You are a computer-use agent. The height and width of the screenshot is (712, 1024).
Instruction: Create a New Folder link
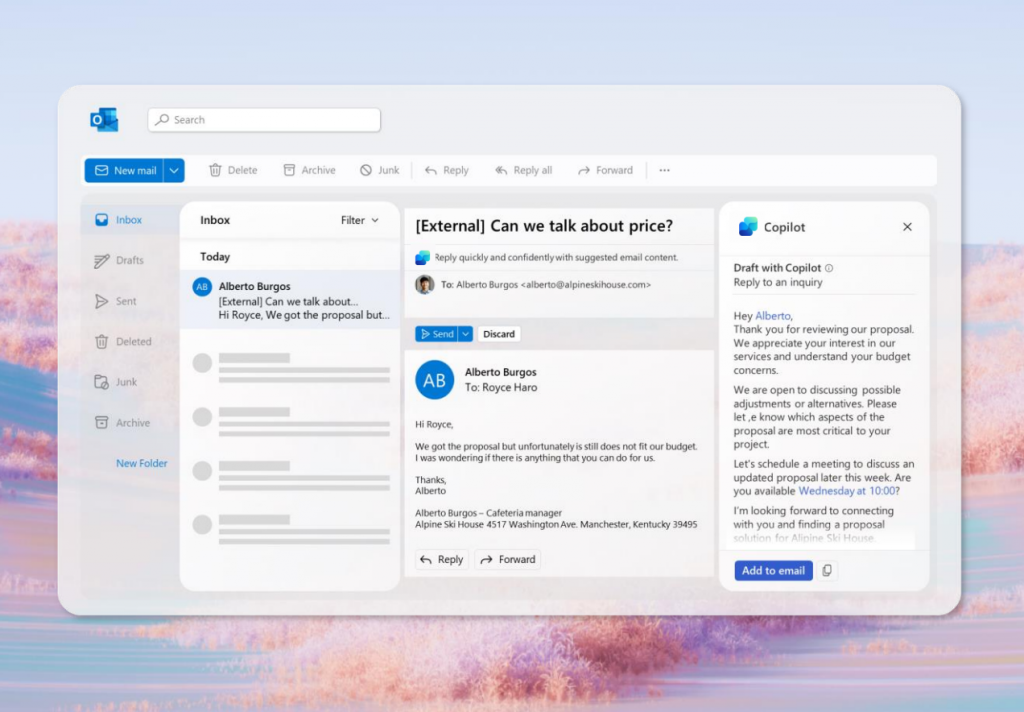142,463
